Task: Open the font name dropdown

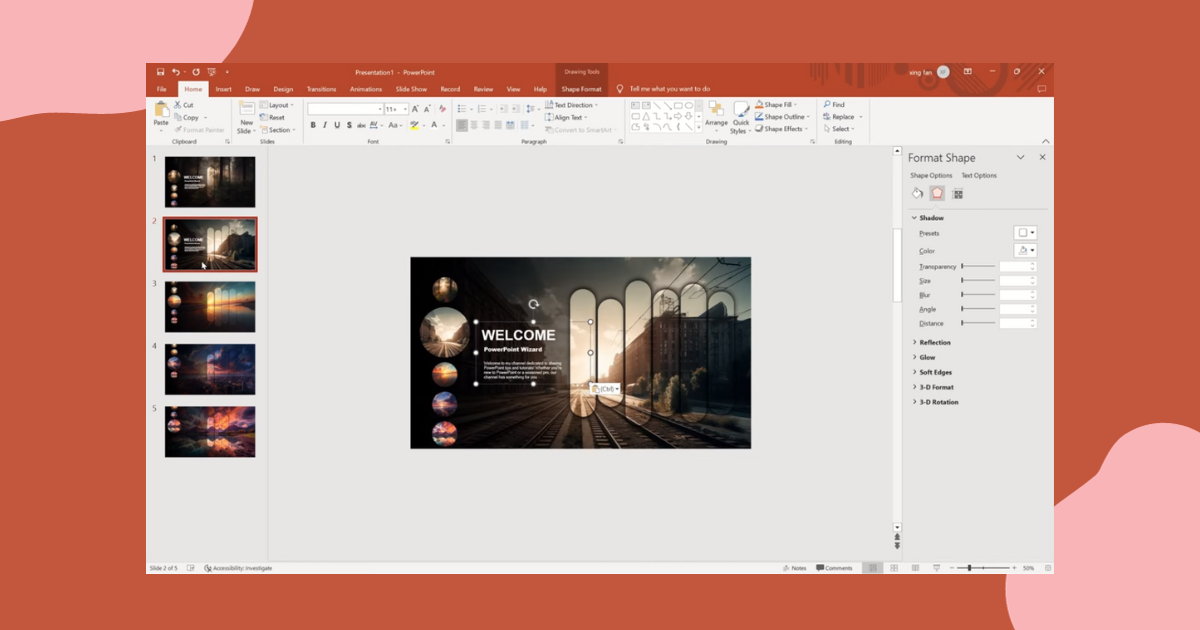Action: click(380, 109)
